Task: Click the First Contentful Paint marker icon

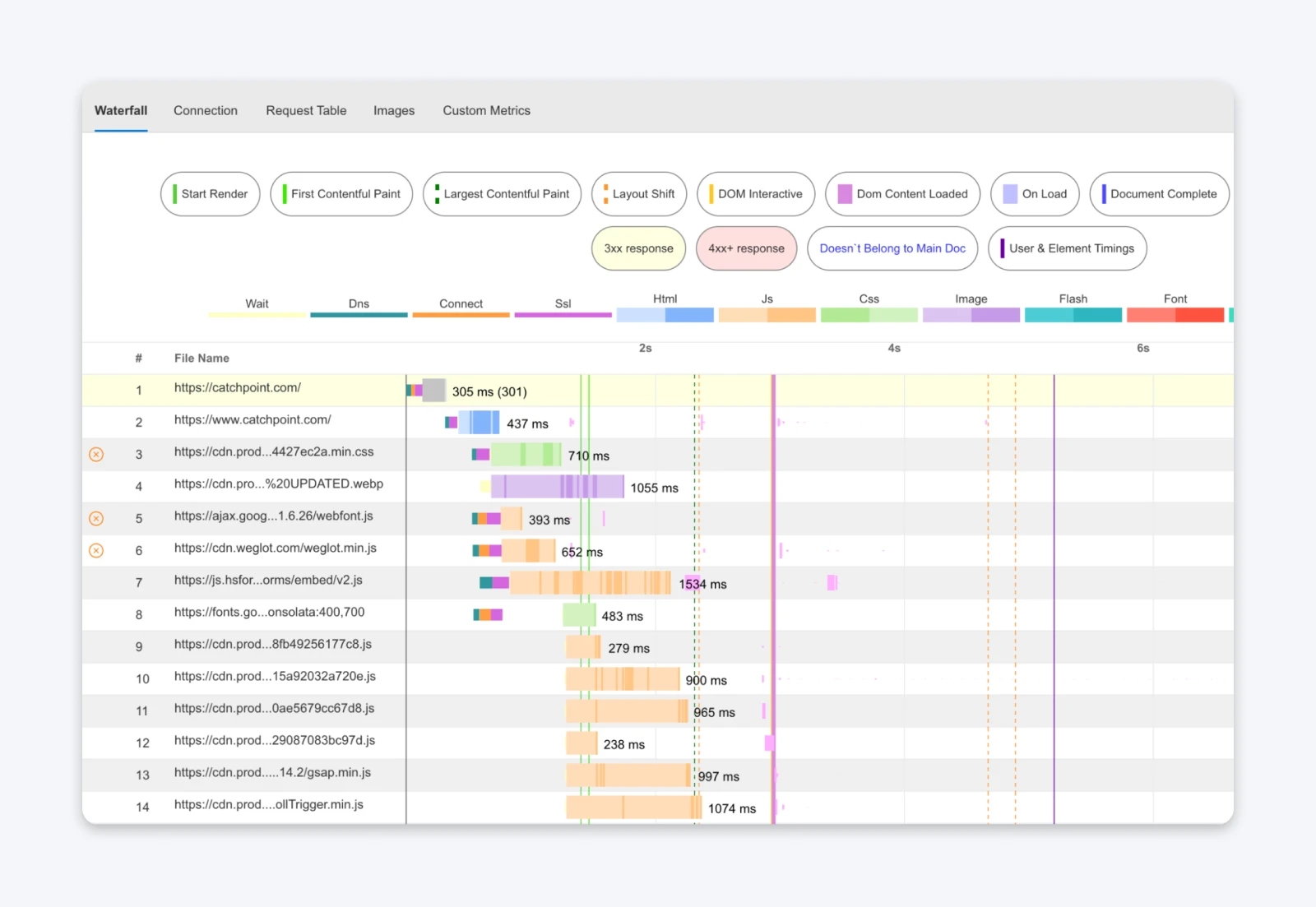Action: click(286, 194)
